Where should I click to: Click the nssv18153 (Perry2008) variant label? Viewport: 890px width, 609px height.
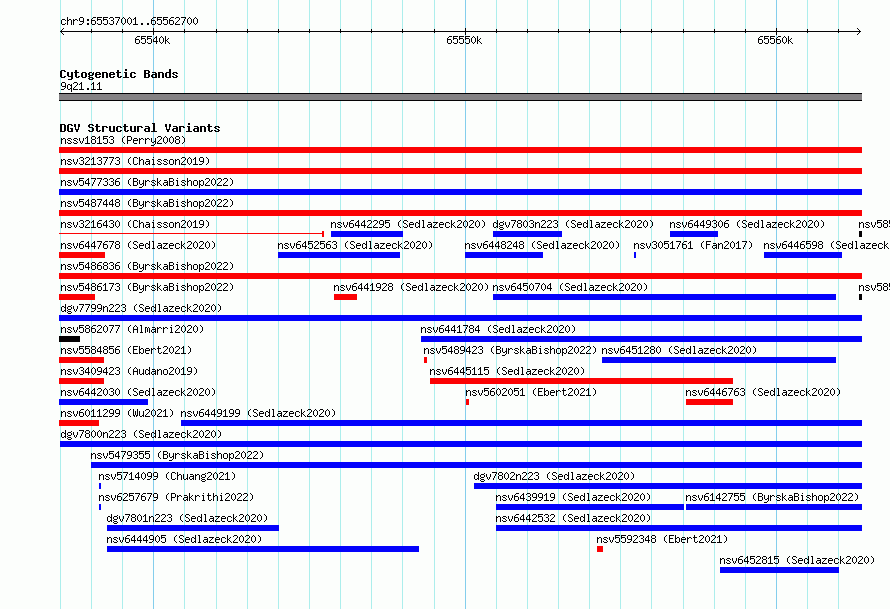click(x=123, y=140)
